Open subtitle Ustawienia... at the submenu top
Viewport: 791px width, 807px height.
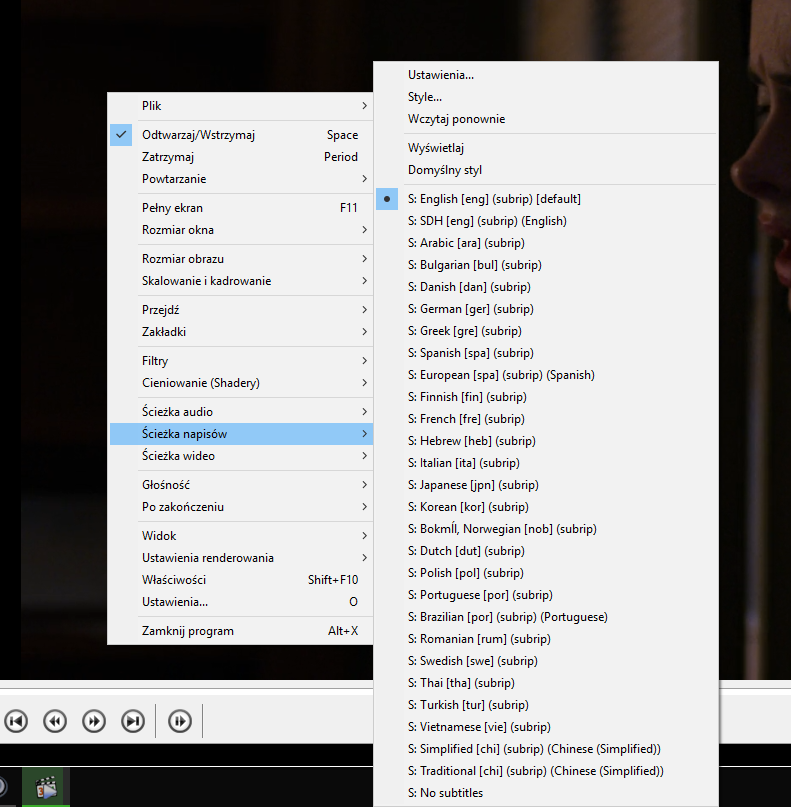point(441,75)
